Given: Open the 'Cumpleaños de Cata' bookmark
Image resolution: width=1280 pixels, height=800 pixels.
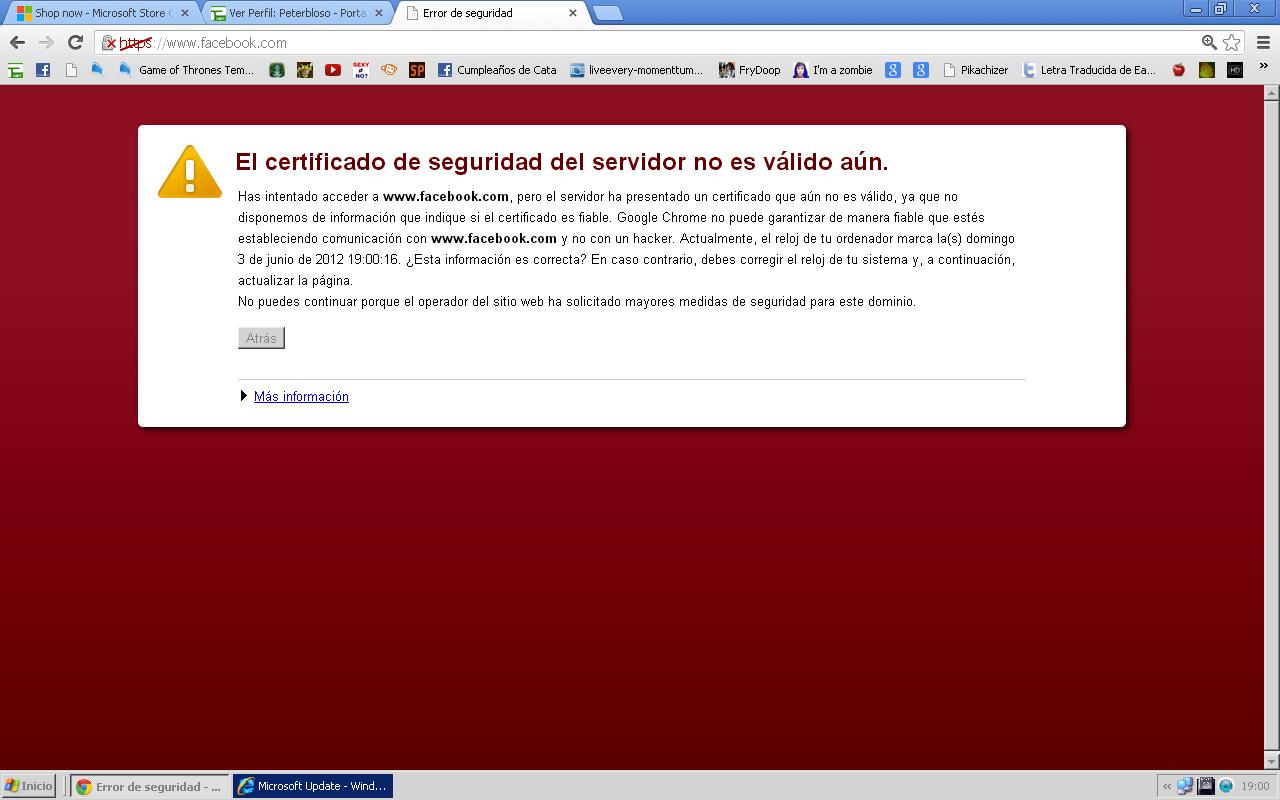Looking at the screenshot, I should 497,70.
